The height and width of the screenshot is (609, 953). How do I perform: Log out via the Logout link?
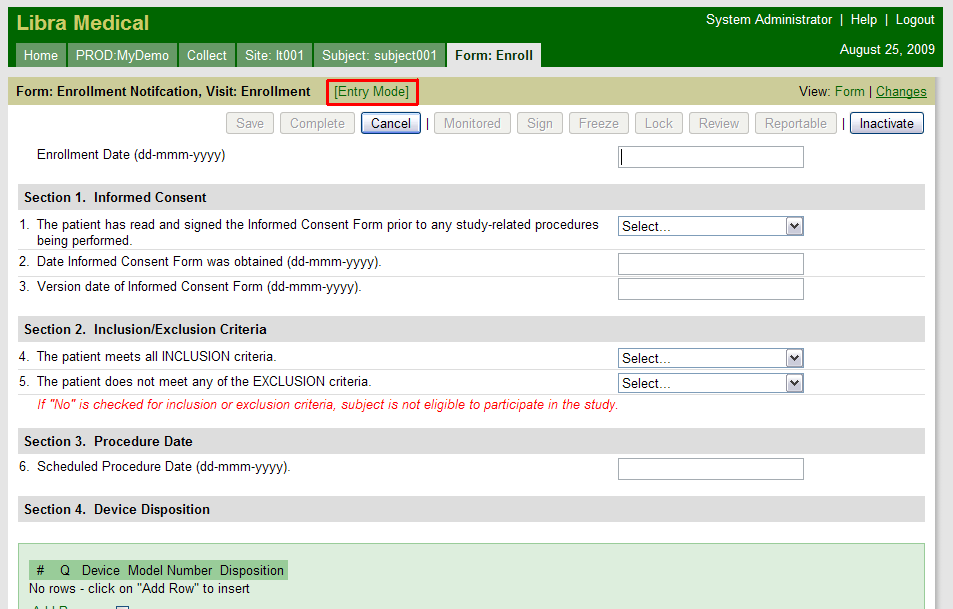click(914, 20)
